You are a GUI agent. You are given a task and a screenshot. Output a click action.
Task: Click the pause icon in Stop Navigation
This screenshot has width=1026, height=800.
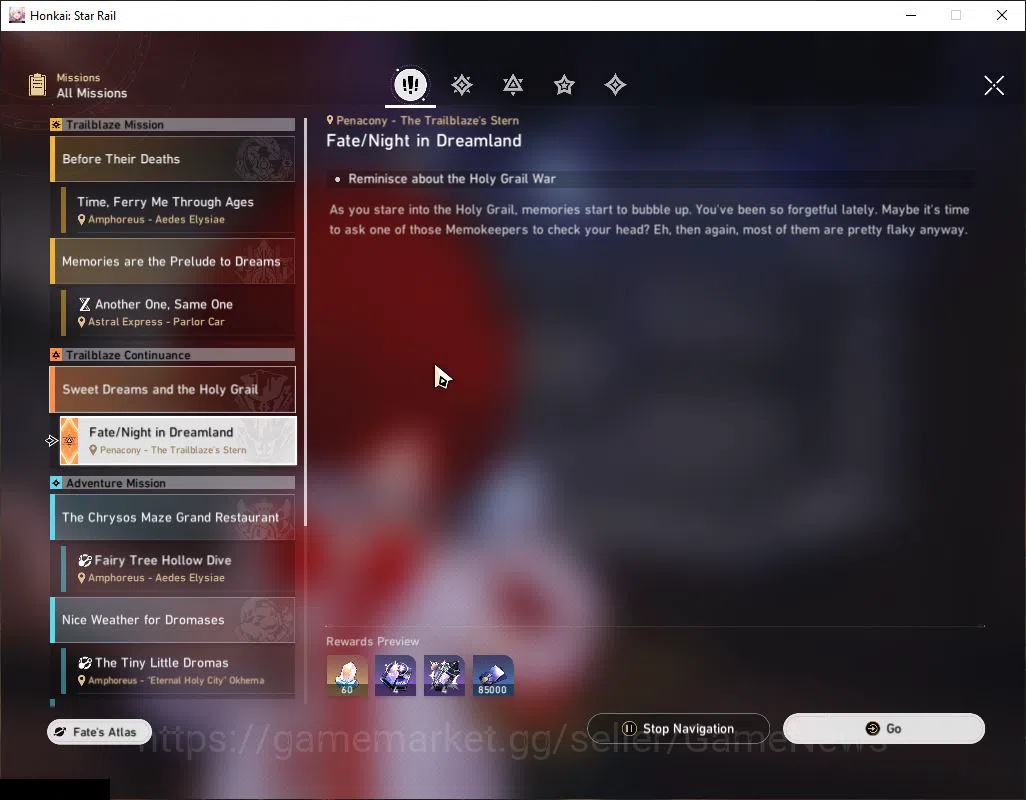(x=629, y=729)
